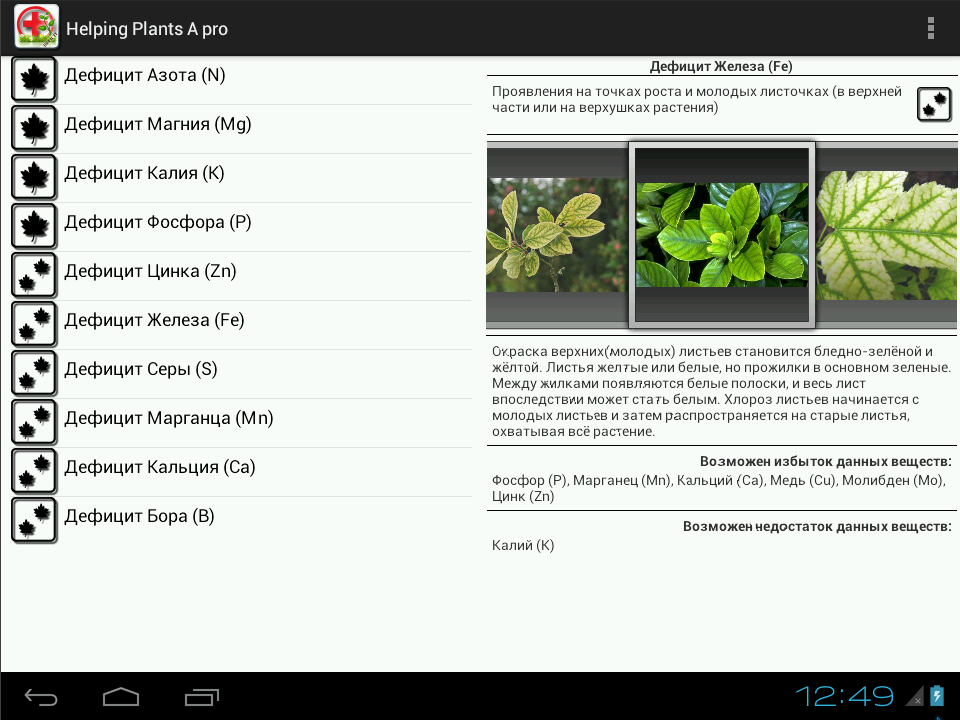Click the maple leaf icon beside Дефицит Азота
This screenshot has height=720, width=960.
34,80
